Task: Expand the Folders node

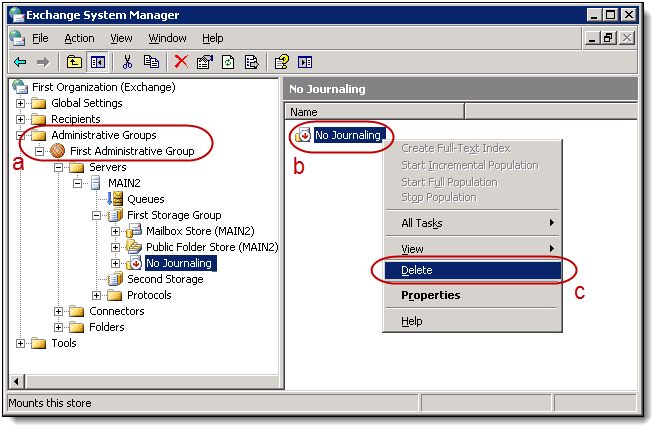Action: click(x=58, y=327)
